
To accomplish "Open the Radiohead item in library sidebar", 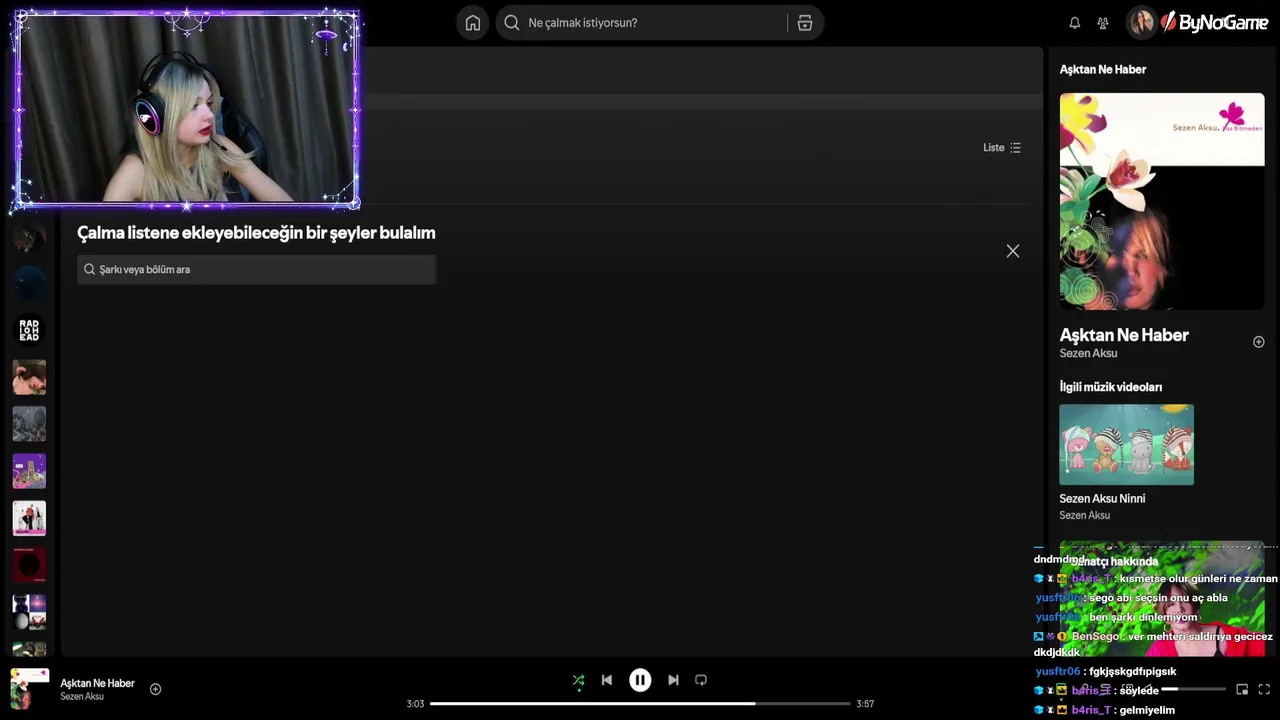I will (29, 330).
